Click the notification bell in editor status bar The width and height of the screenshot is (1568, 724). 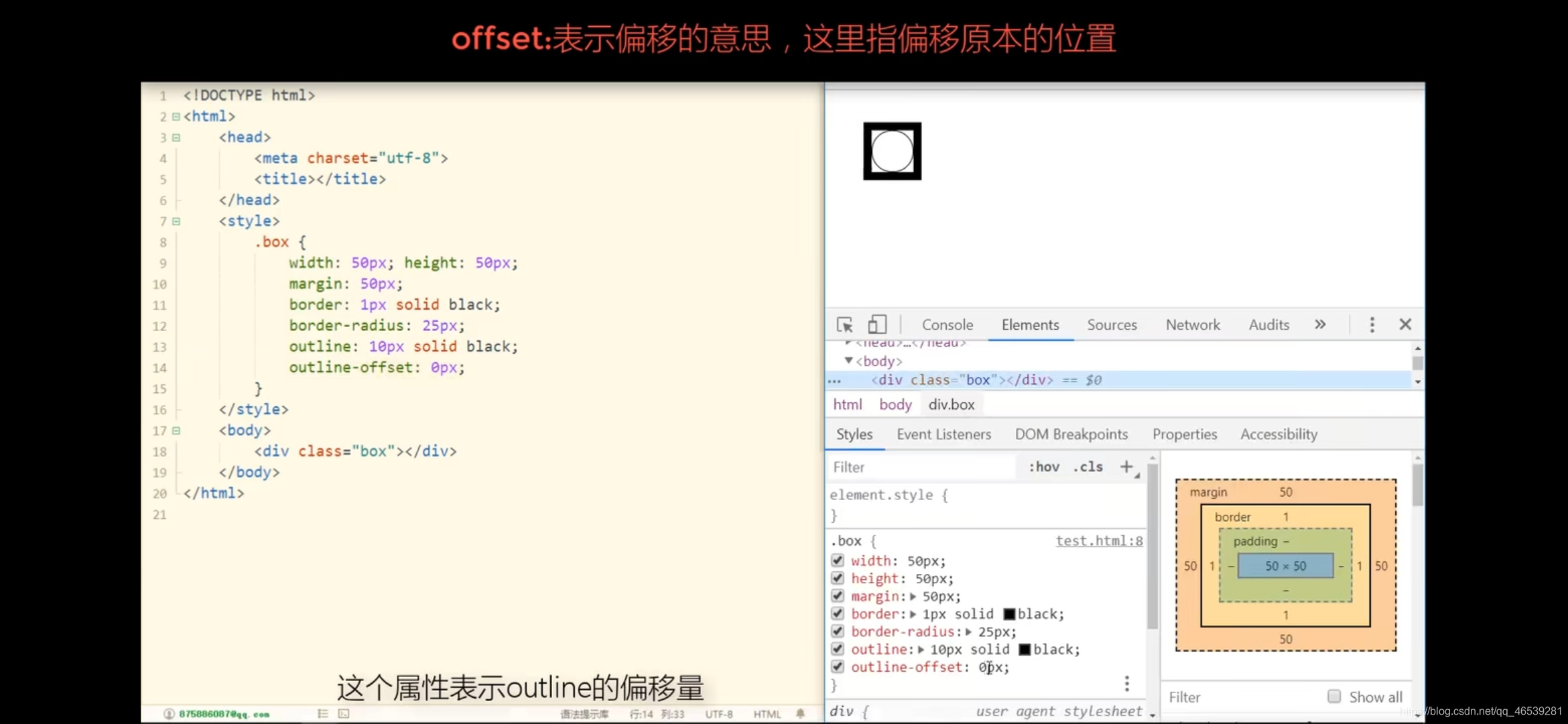tap(800, 714)
